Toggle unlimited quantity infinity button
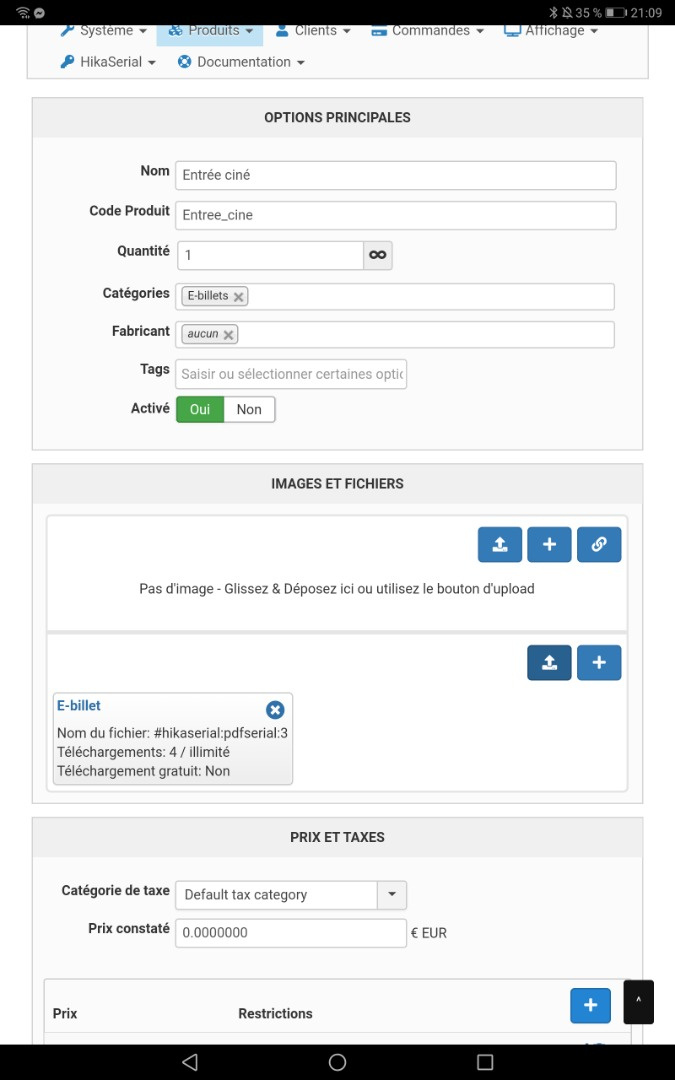675x1080 pixels. 377,255
